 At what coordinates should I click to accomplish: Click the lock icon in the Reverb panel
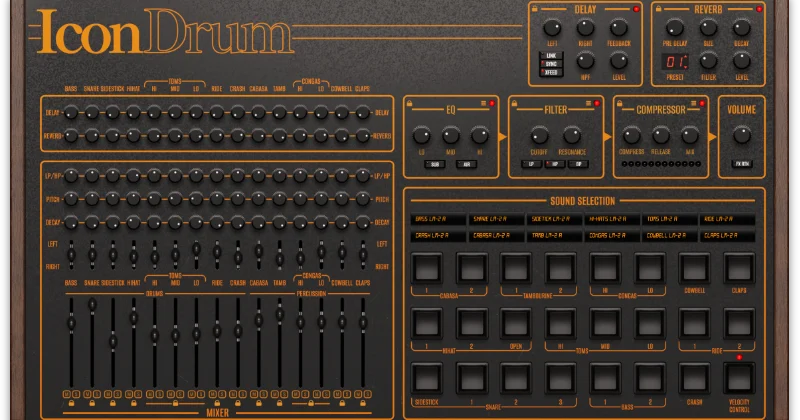click(x=659, y=9)
